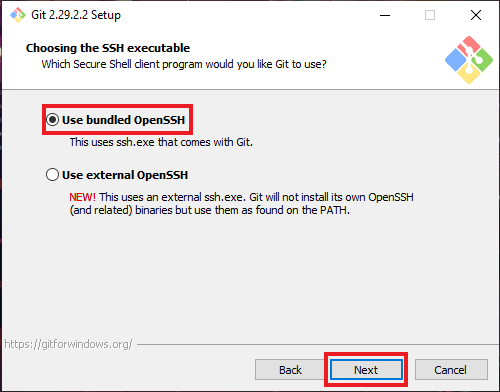The image size is (500, 392).
Task: Click the separator line beside the gitforwindows URL
Action: tap(318, 344)
